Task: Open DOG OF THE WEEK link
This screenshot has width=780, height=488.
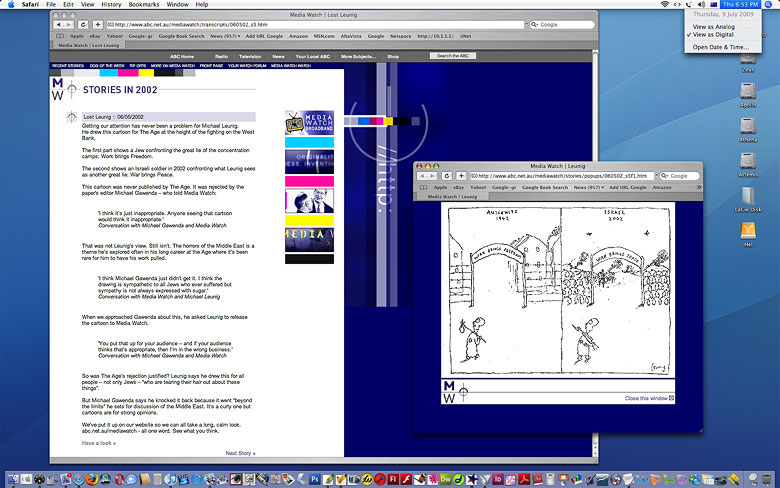Action: click(x=107, y=66)
